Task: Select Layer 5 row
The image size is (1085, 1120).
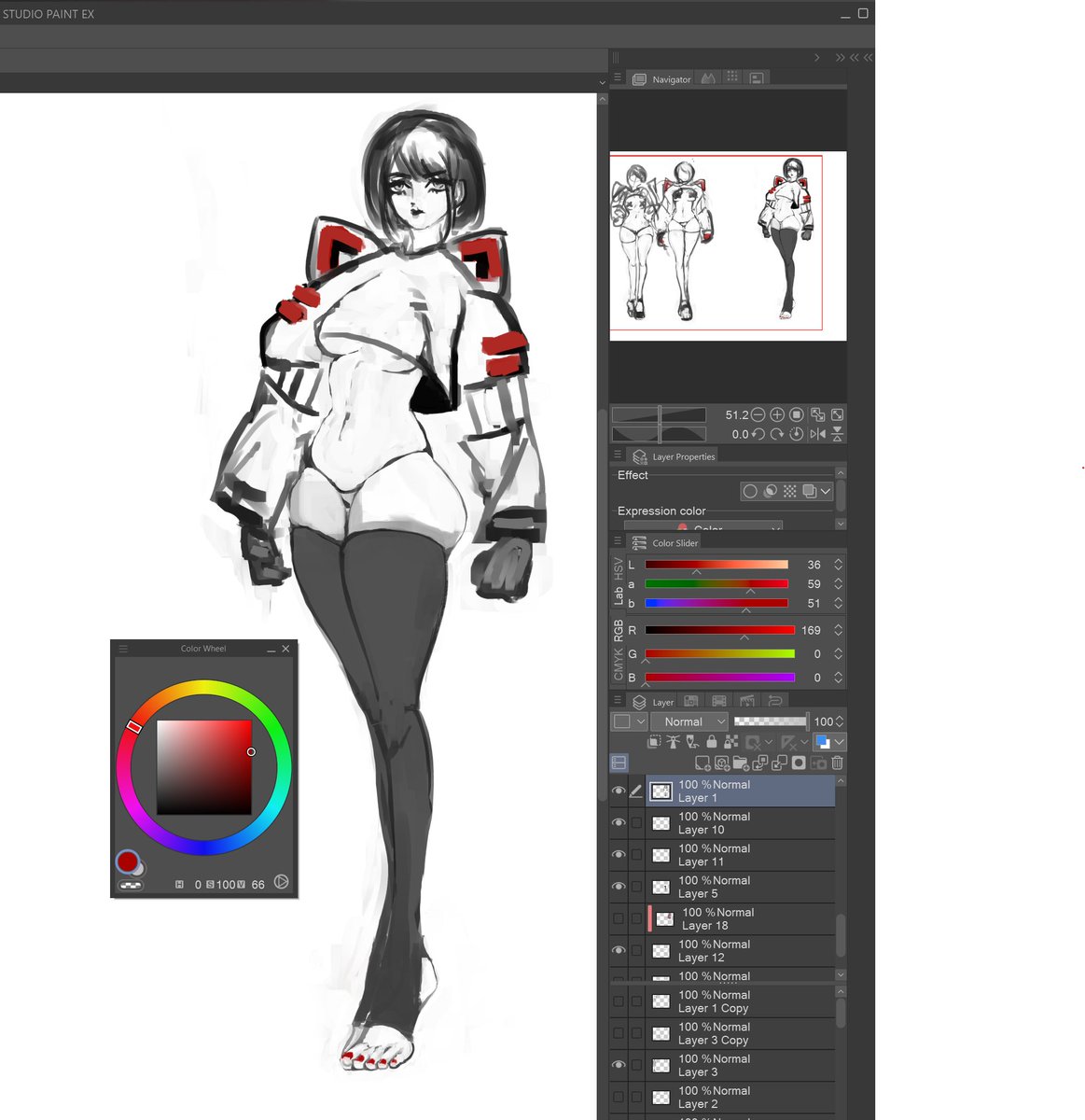Action: [741, 888]
